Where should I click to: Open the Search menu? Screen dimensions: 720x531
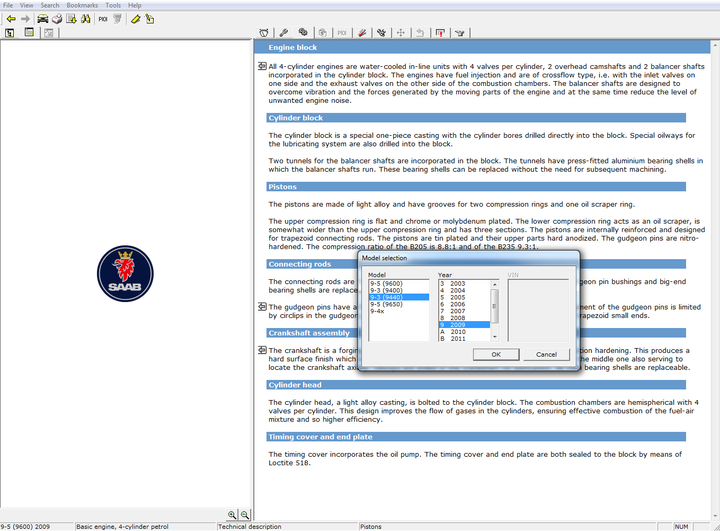click(50, 5)
